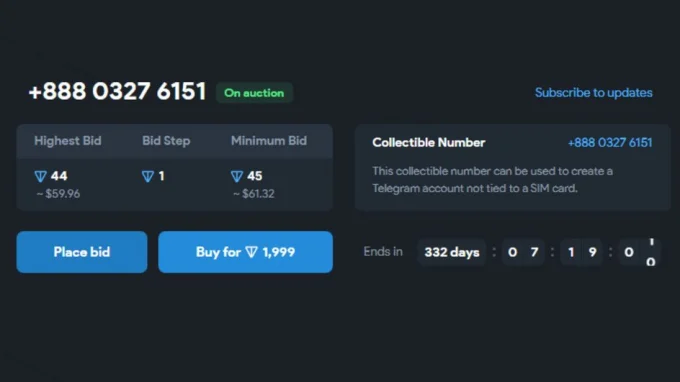680x382 pixels.
Task: Click the TON icon inside the Buy button
Action: [x=252, y=252]
